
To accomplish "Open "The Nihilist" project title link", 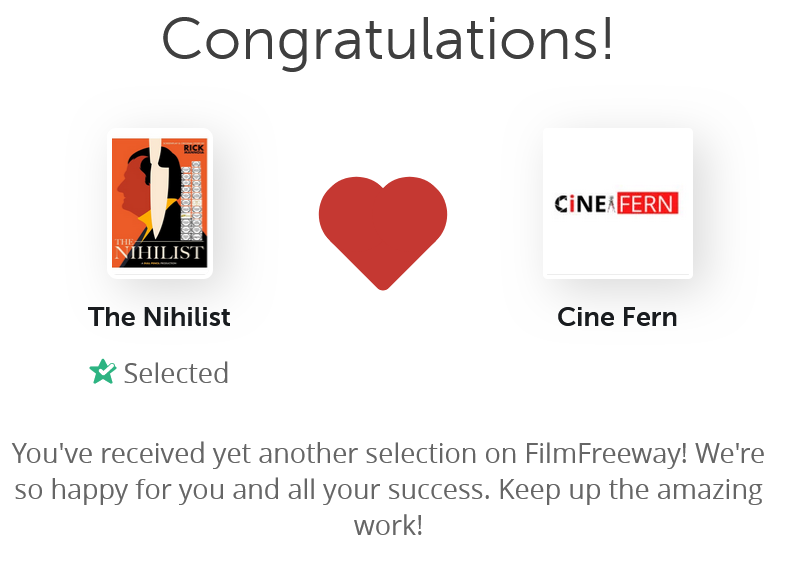I will point(159,317).
